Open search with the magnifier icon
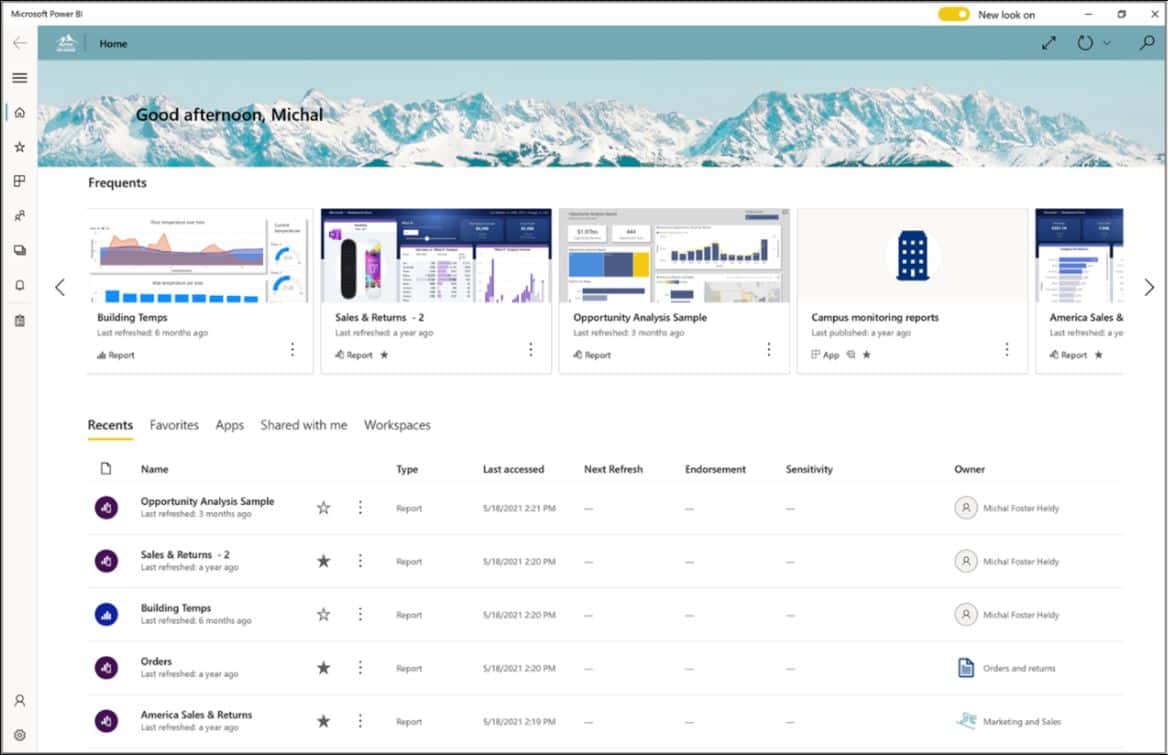The height and width of the screenshot is (755, 1168). click(x=1146, y=43)
